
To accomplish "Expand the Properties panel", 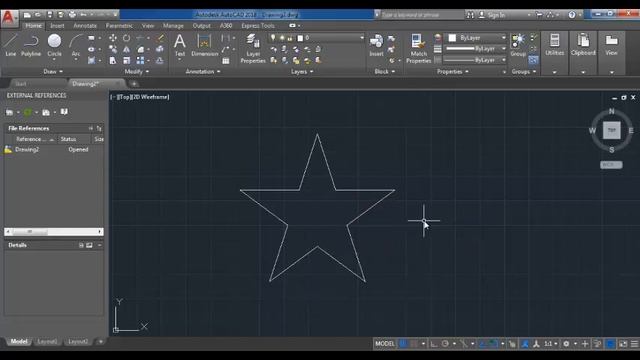I will (453, 71).
